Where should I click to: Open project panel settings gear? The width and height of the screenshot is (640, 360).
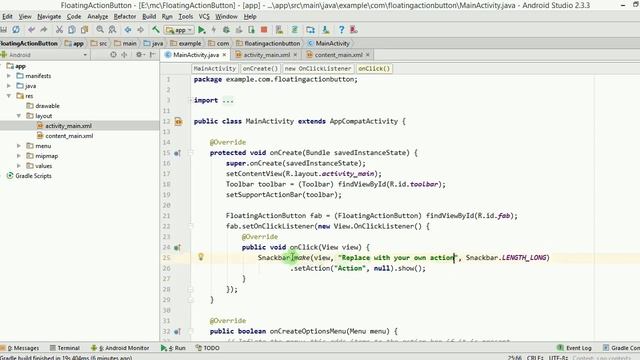click(x=139, y=55)
